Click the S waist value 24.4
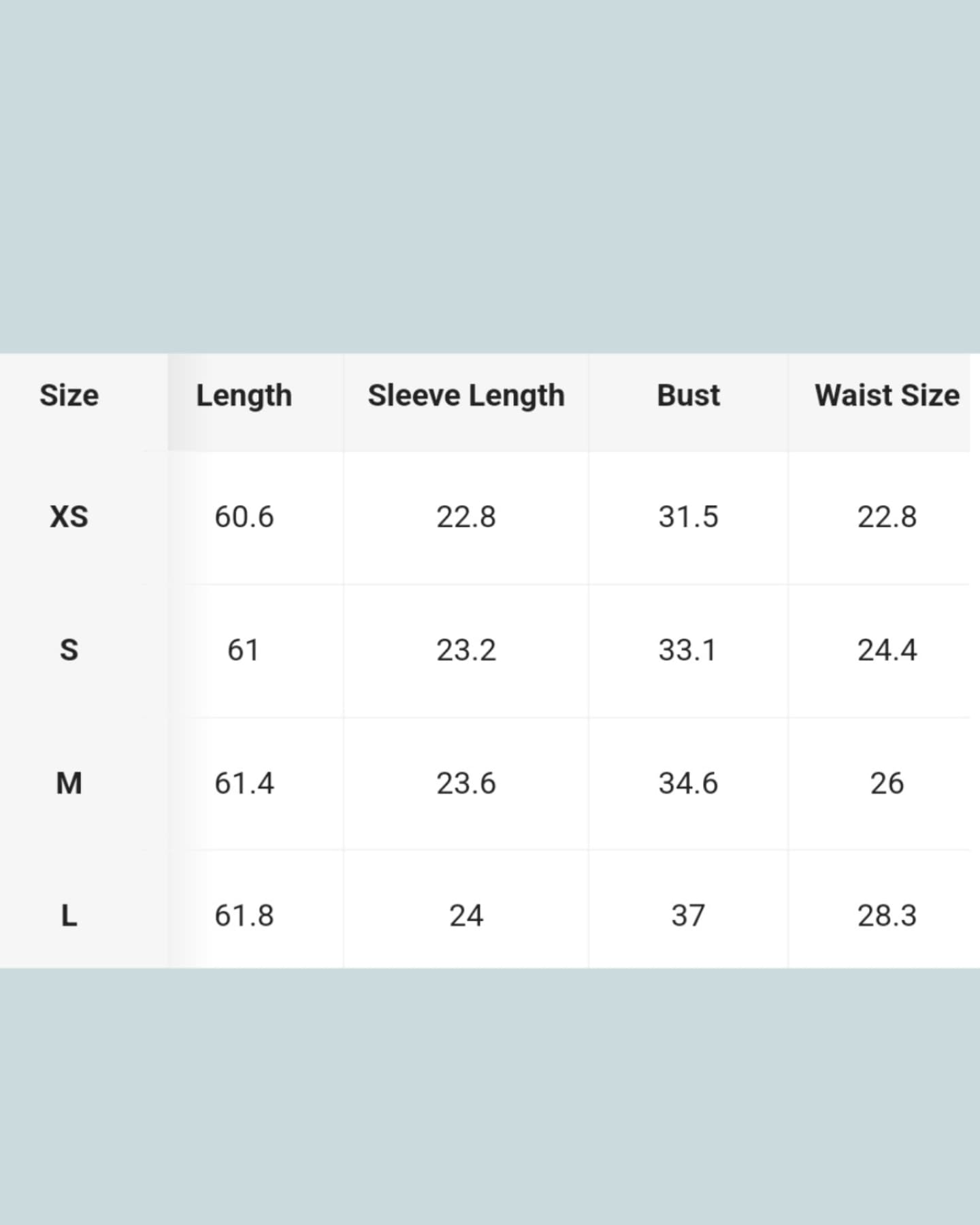This screenshot has height=1225, width=980. click(887, 650)
